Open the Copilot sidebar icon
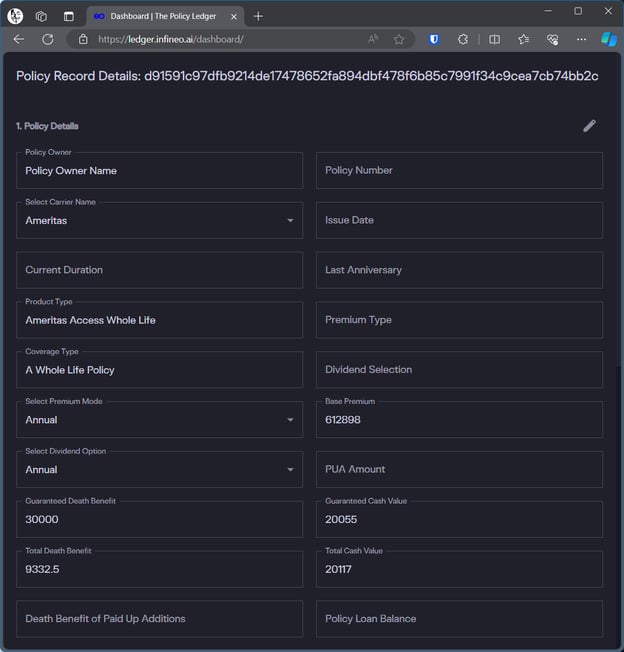624x652 pixels. [x=609, y=40]
